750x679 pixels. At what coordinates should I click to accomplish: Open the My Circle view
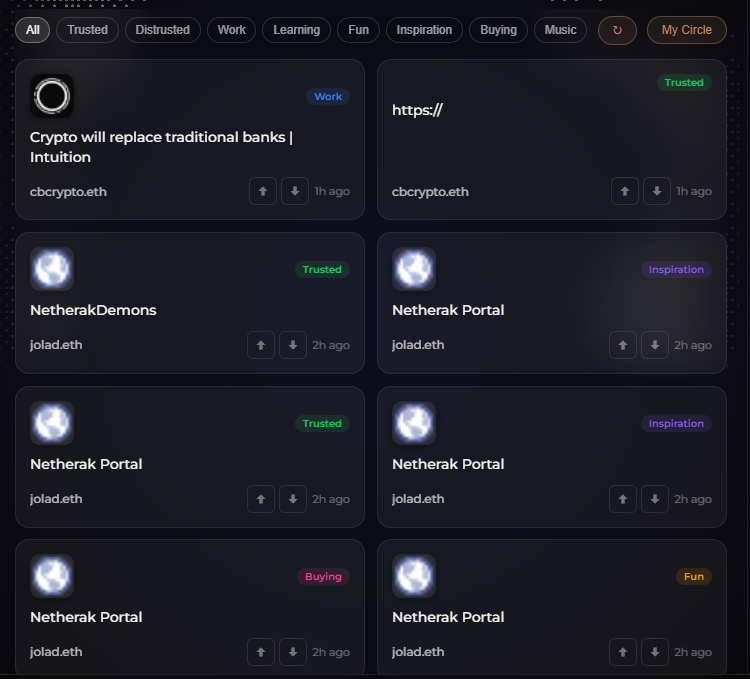tap(686, 30)
